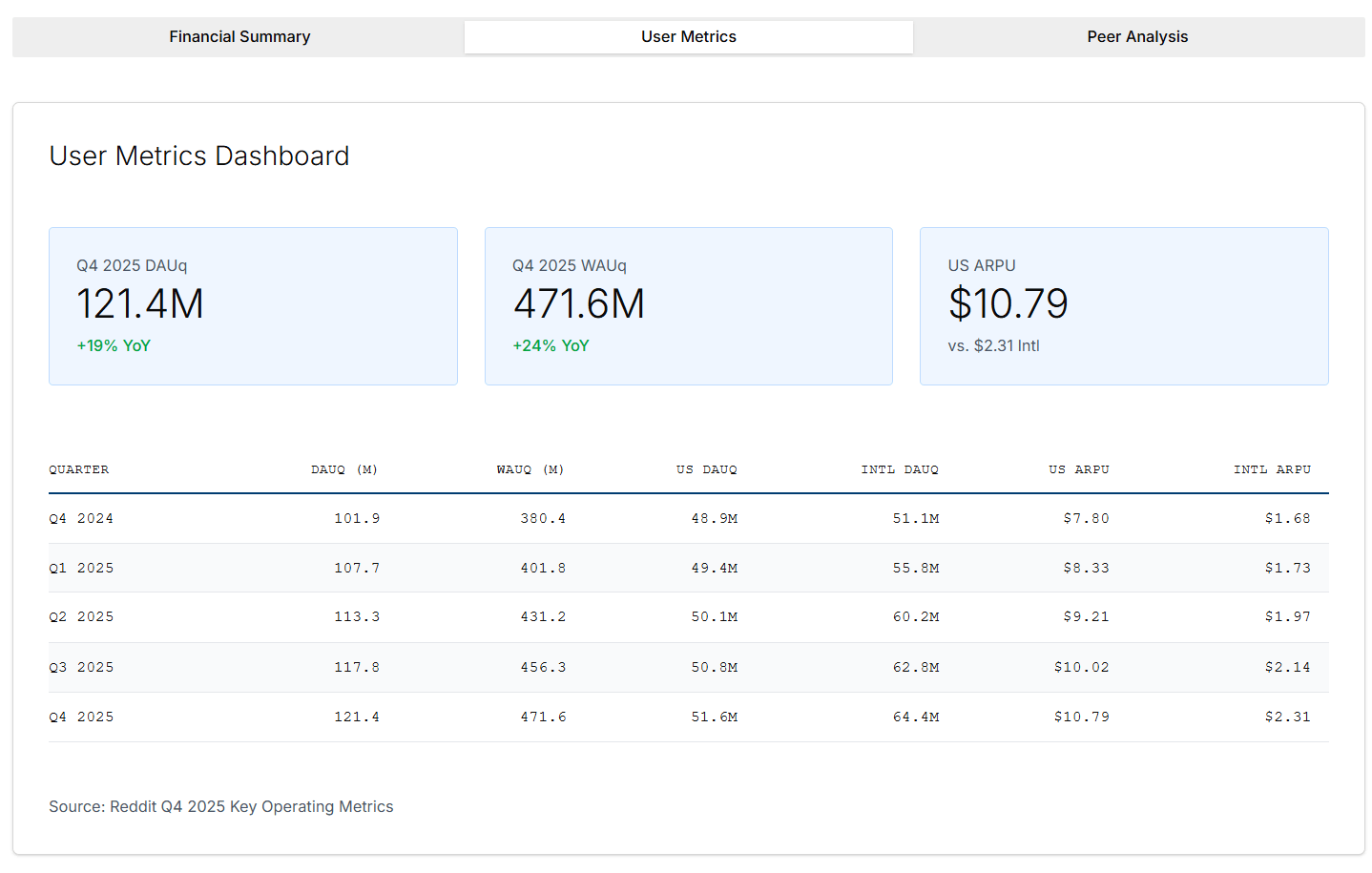Click the "US DAUQ" column header
1372x873 pixels.
(x=707, y=469)
